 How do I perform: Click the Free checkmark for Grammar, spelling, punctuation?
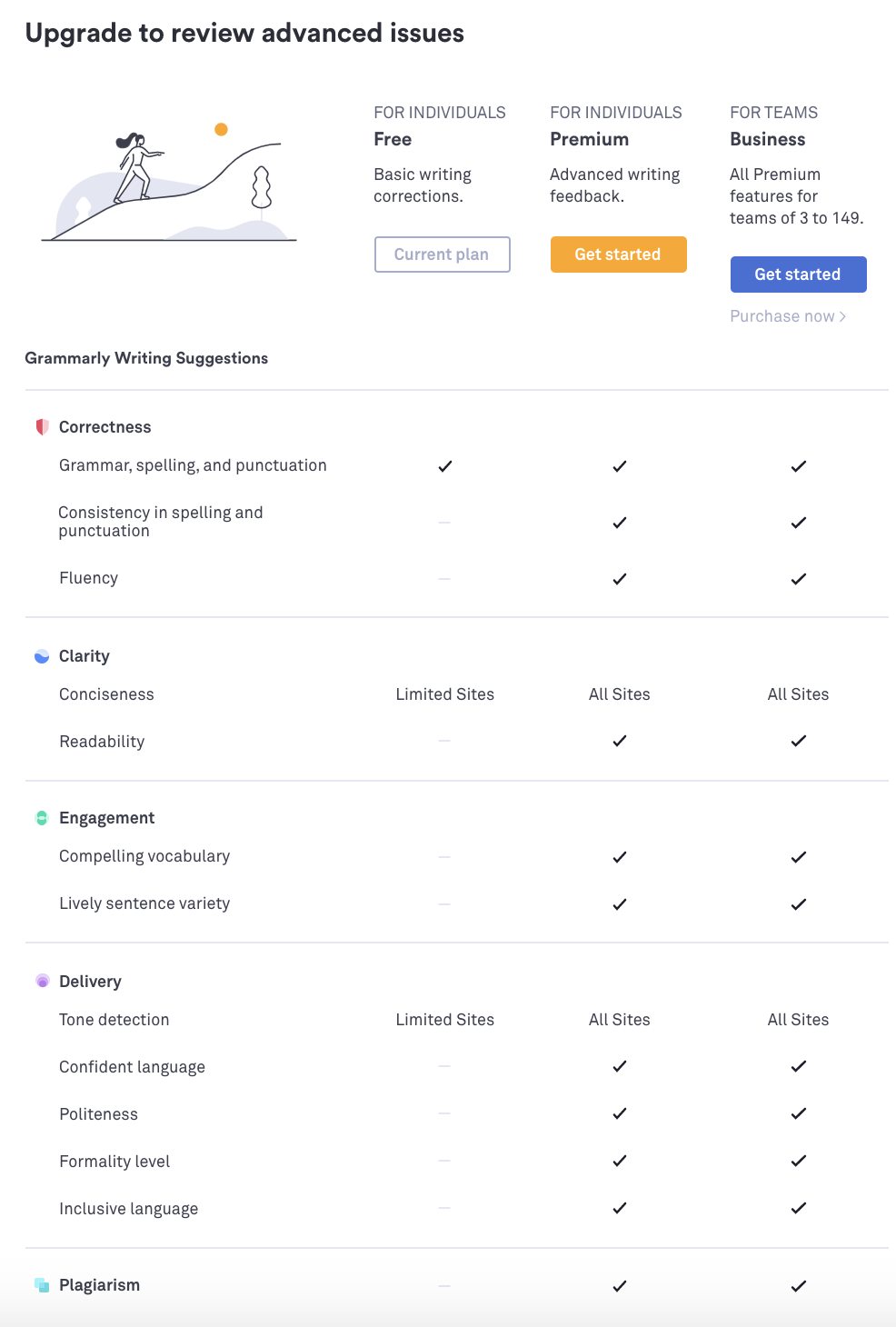445,466
